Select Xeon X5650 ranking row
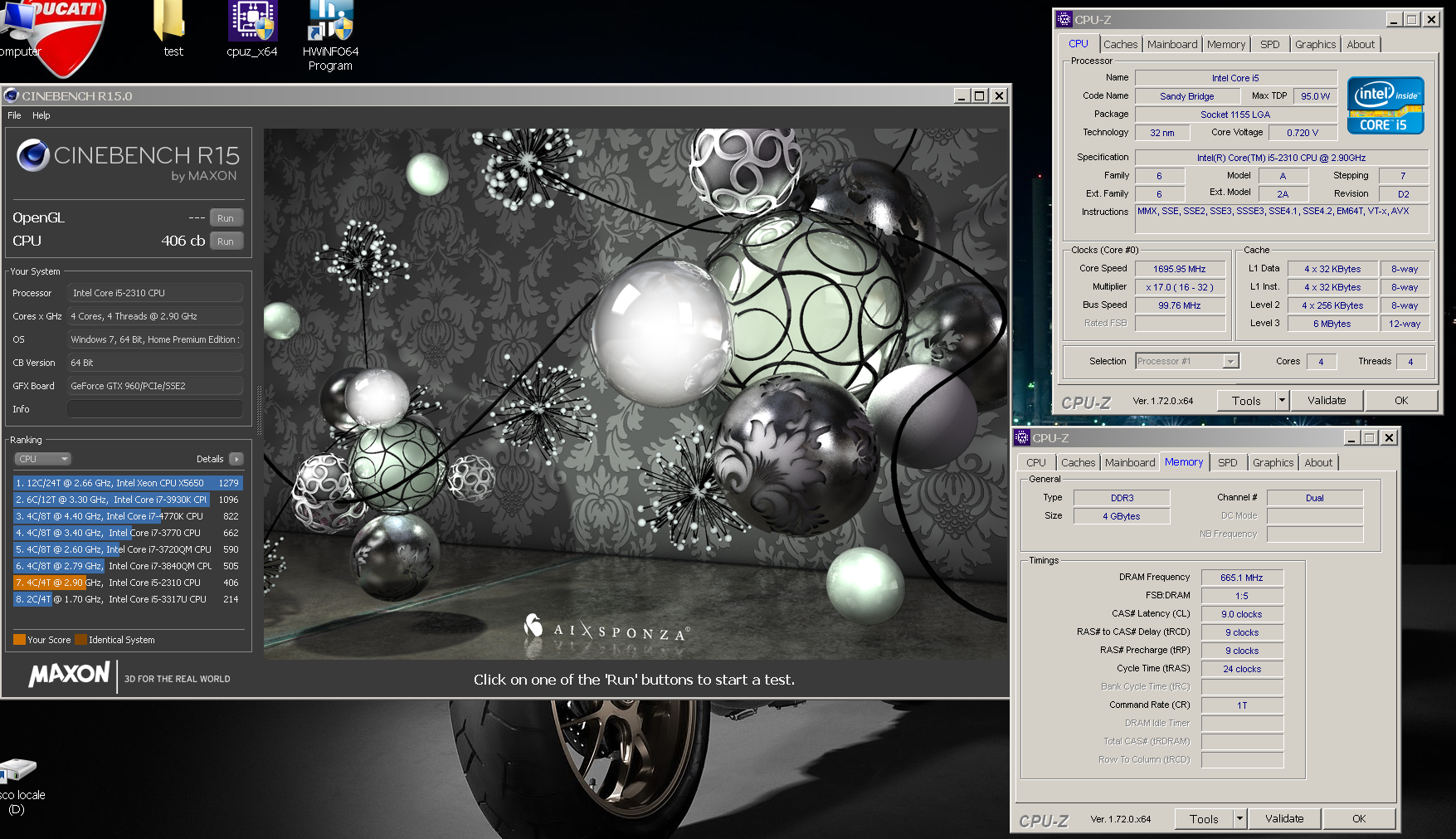The image size is (1456, 839). click(128, 483)
